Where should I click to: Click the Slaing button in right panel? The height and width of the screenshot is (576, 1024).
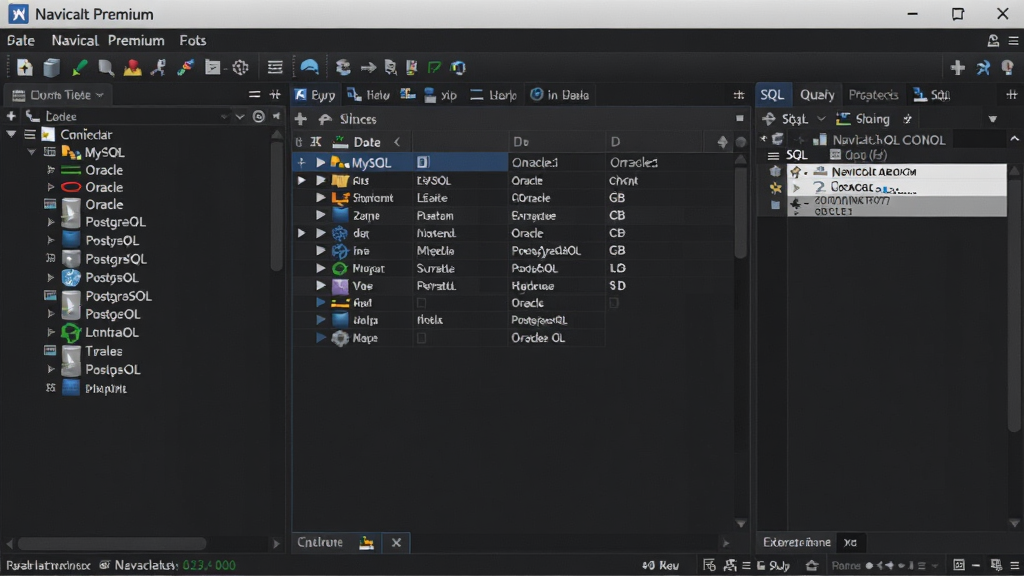tap(863, 119)
